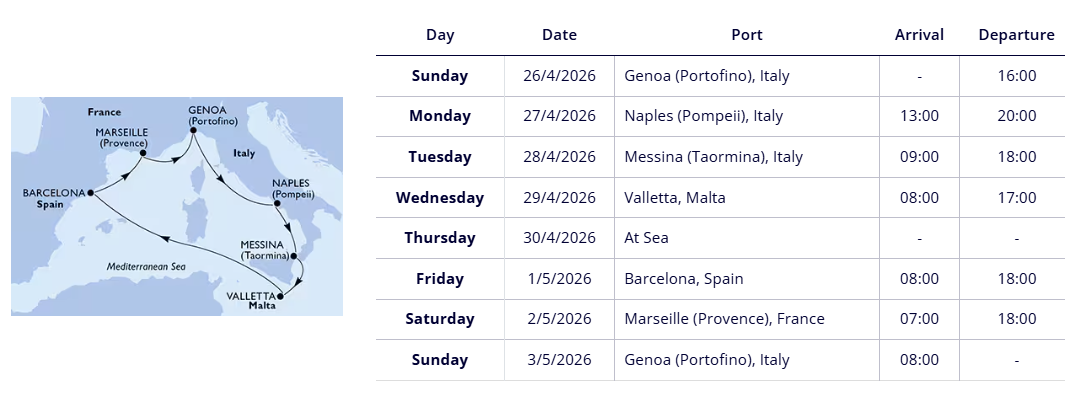Viewport: 1065px width, 405px height.
Task: Click the Arrival column header
Action: click(x=919, y=35)
